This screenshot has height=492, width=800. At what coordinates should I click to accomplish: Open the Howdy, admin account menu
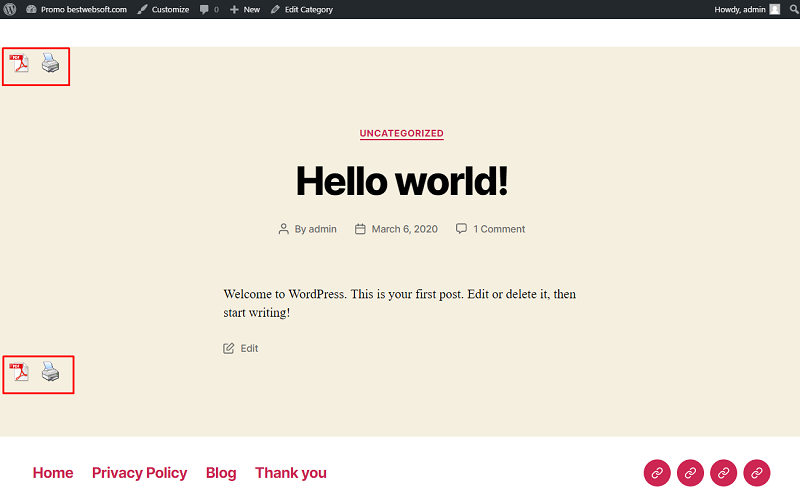coord(747,9)
